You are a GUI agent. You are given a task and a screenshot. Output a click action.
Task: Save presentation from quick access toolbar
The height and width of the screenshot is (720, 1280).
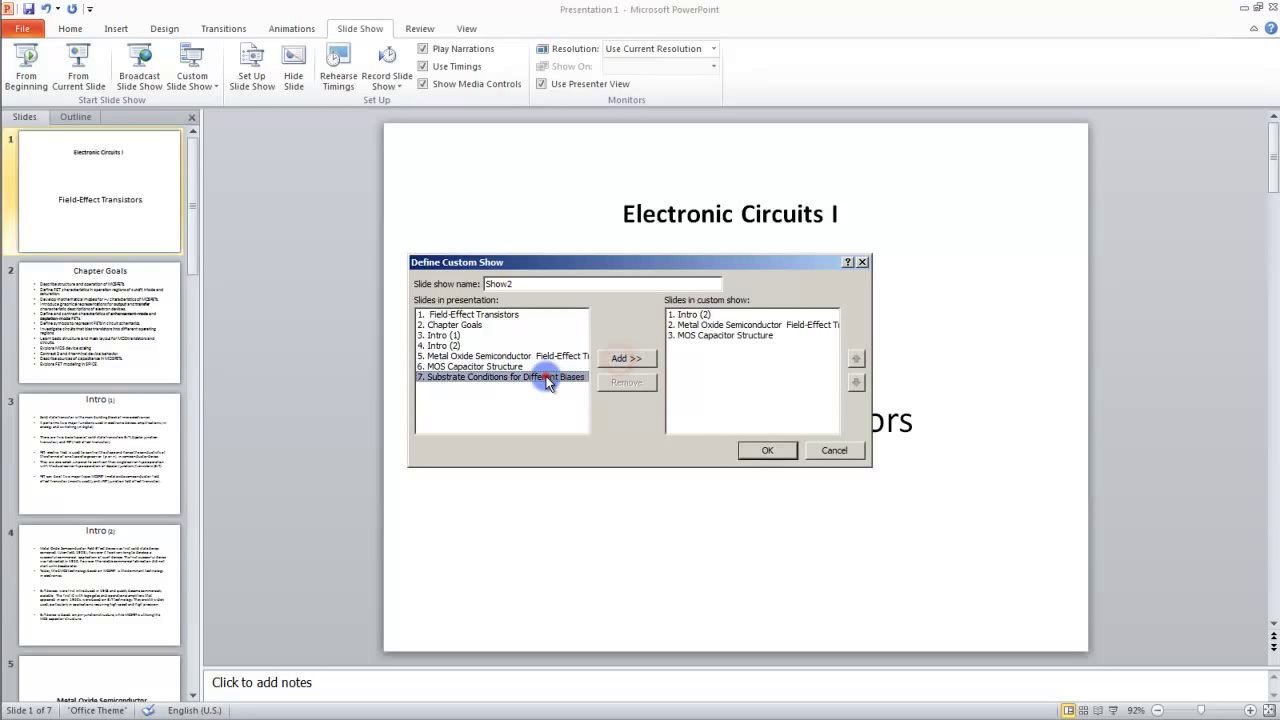click(29, 9)
